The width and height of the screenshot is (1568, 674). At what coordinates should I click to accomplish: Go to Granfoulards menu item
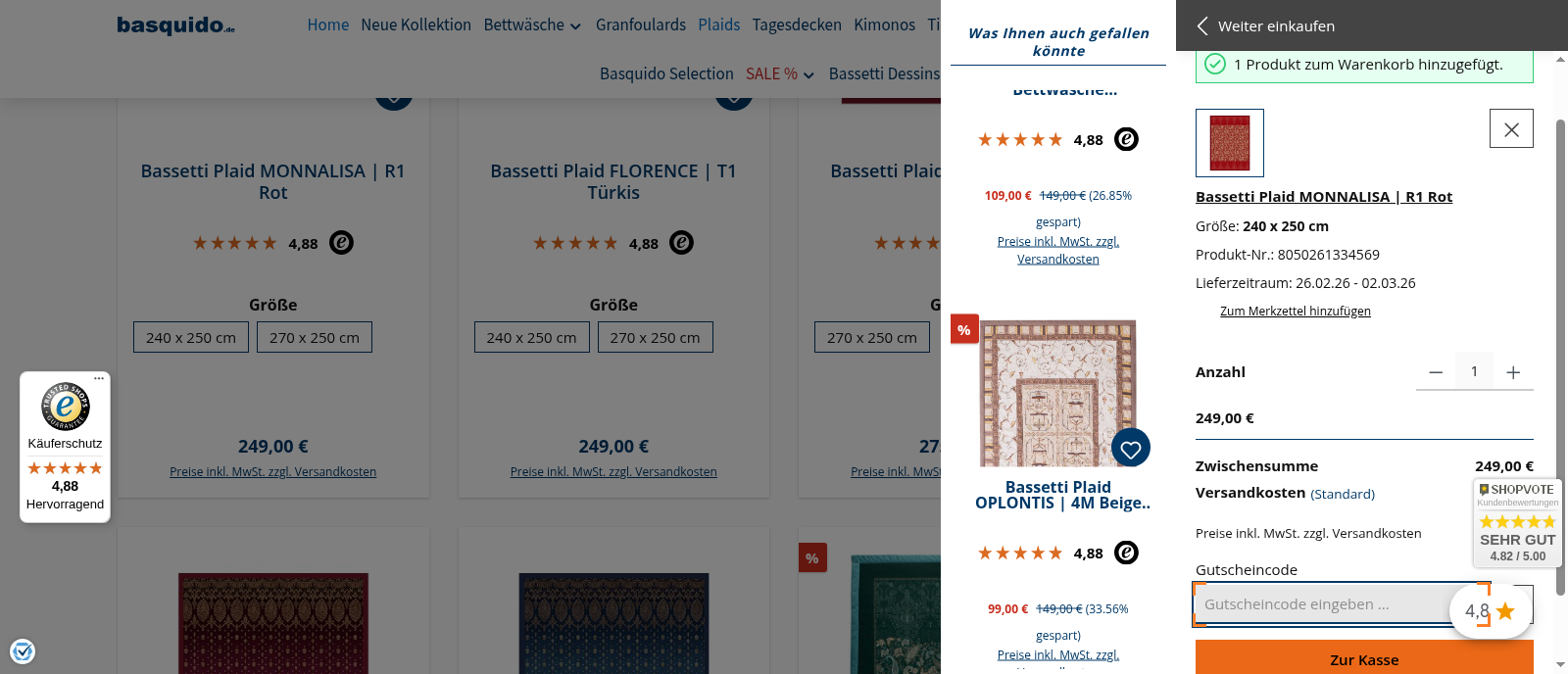tap(641, 25)
